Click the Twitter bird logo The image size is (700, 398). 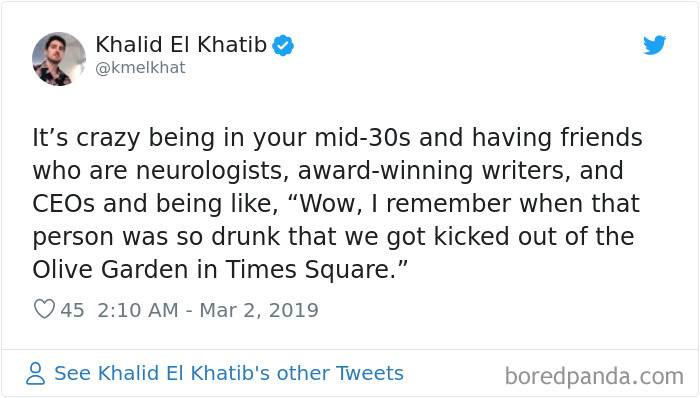coord(654,45)
